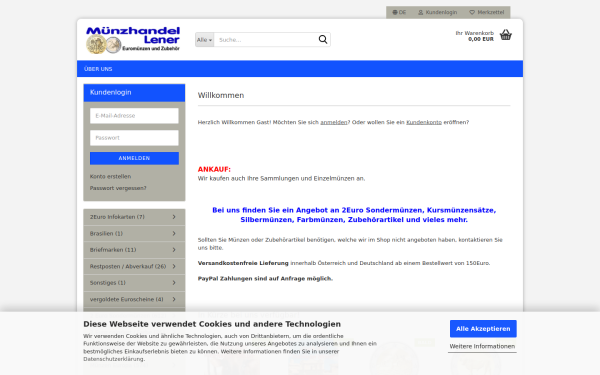The height and width of the screenshot is (375, 600).
Task: Select the Briefmarken (11) category
Action: [134, 250]
